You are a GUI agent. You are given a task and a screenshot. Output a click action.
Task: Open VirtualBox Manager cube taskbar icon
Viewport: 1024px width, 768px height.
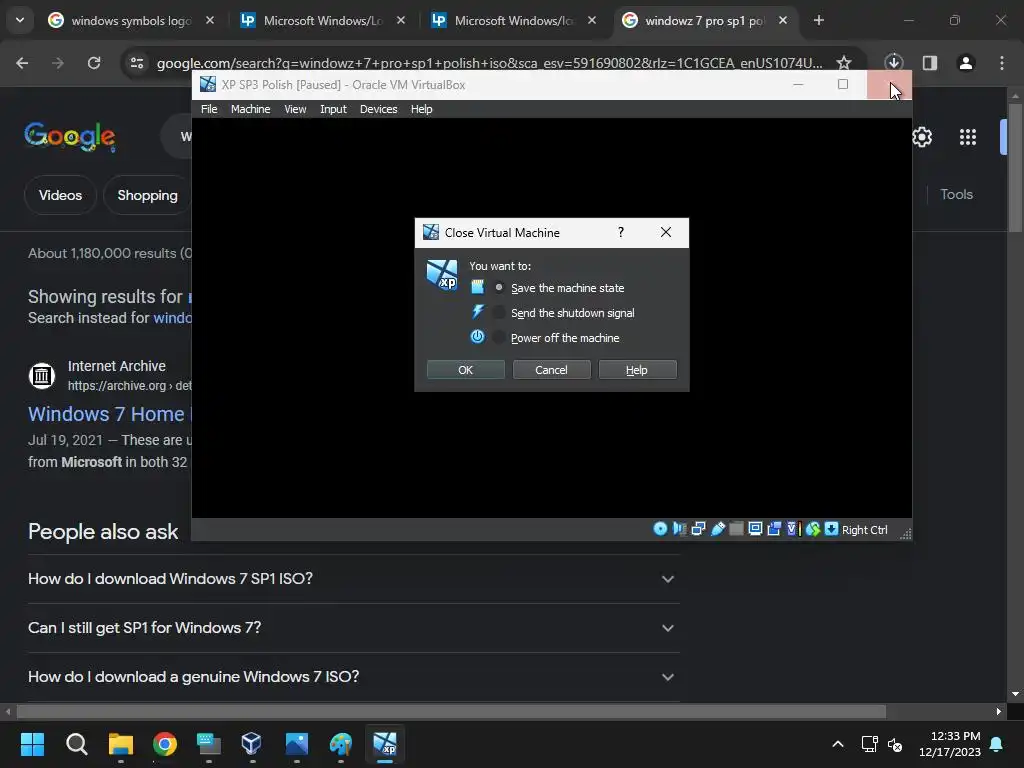pos(251,744)
